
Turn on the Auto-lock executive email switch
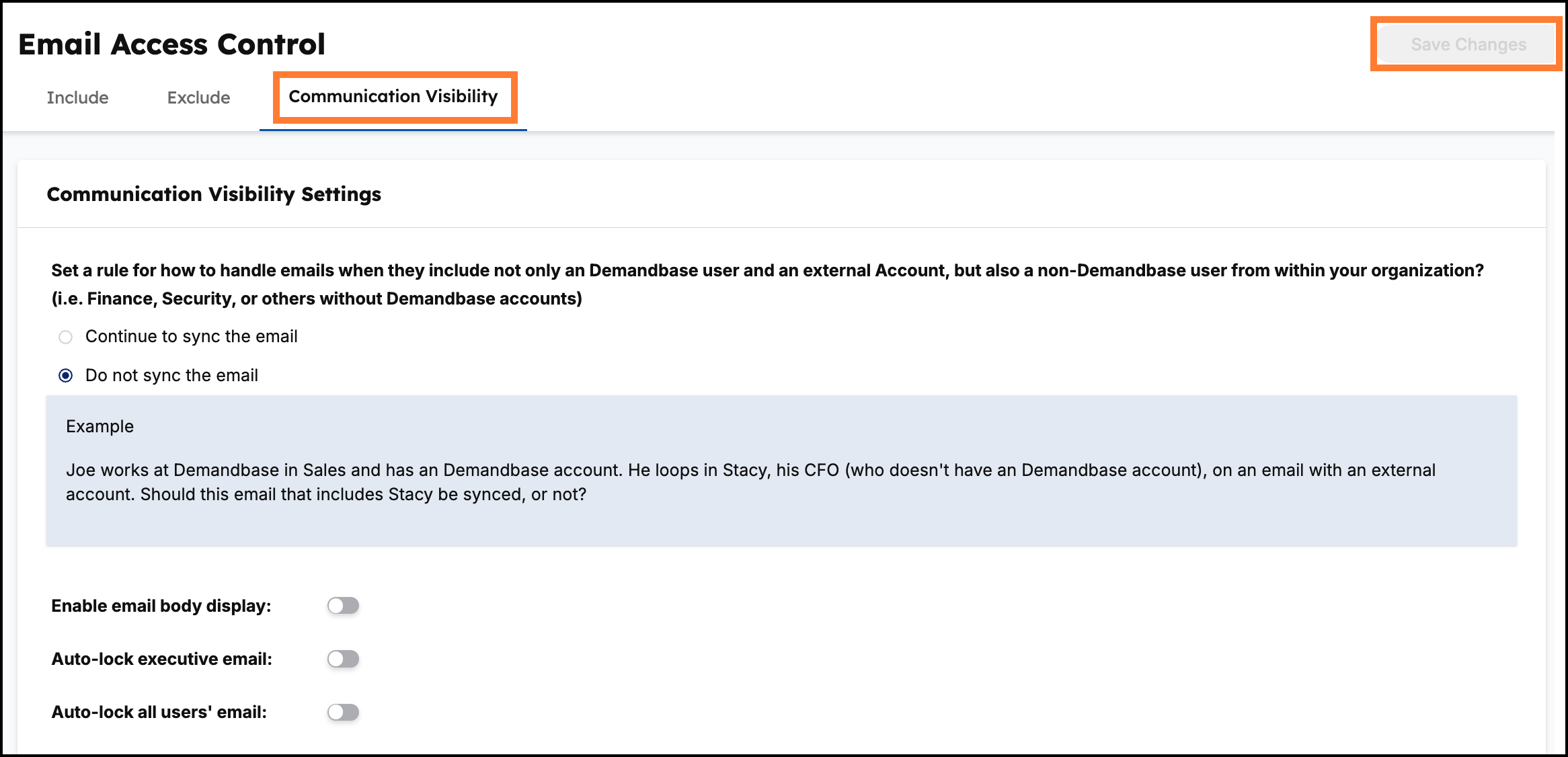(343, 659)
